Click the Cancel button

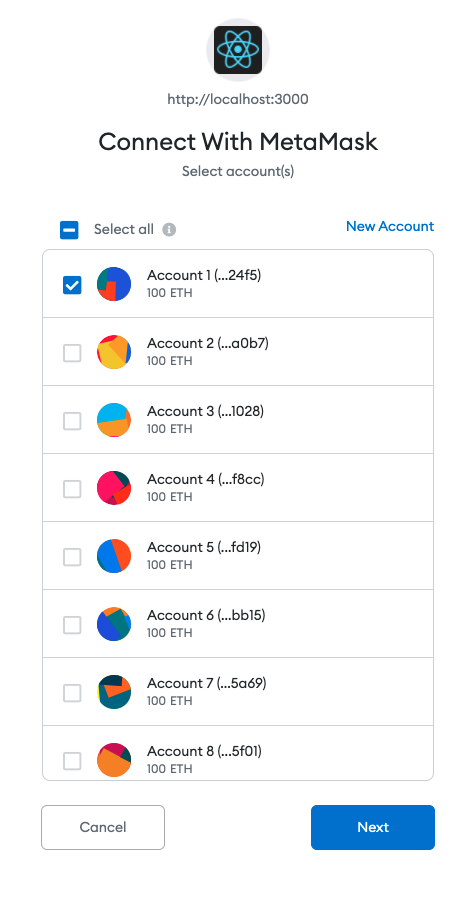(x=103, y=827)
